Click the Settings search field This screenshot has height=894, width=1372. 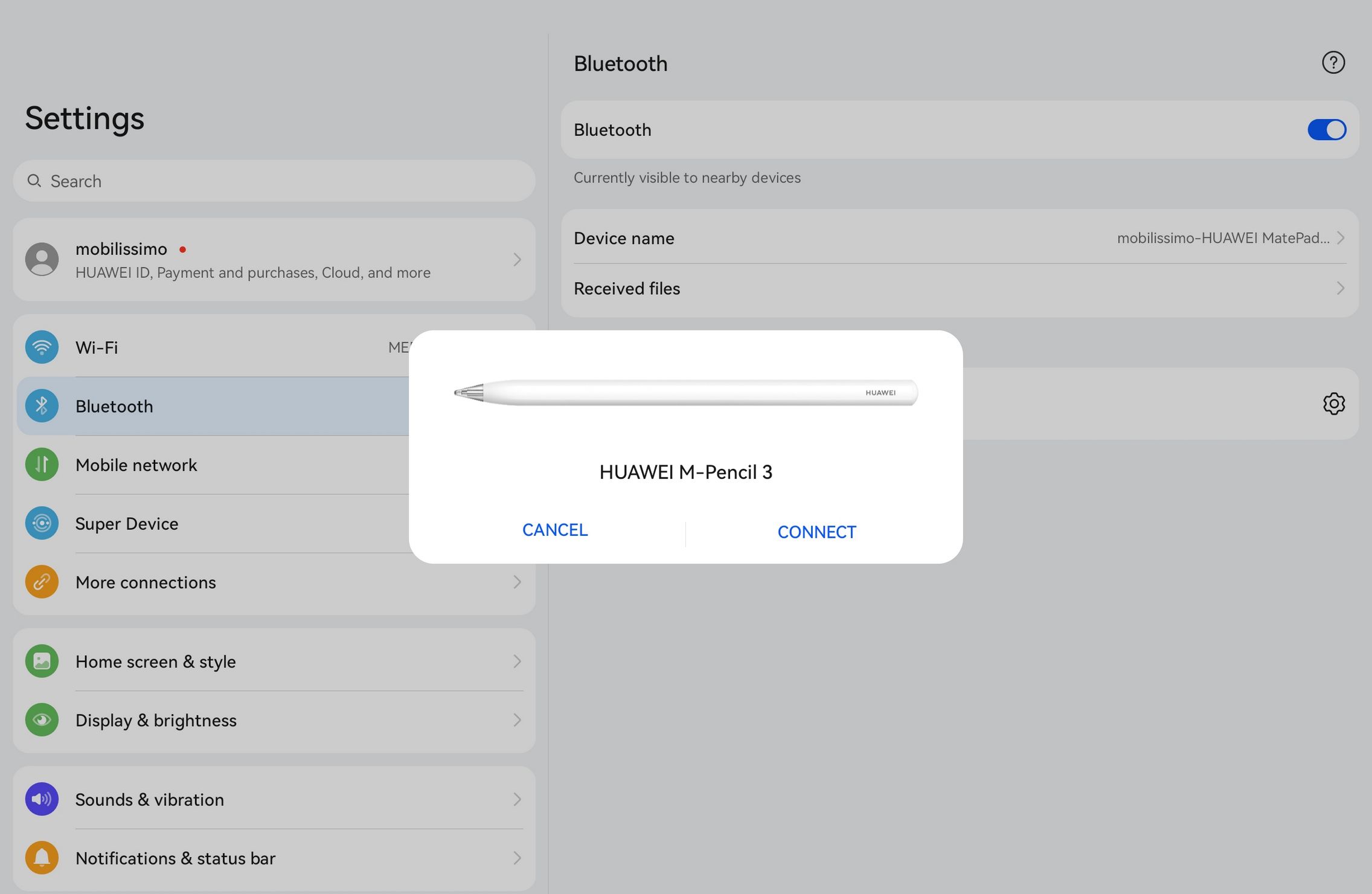pyautogui.click(x=274, y=181)
